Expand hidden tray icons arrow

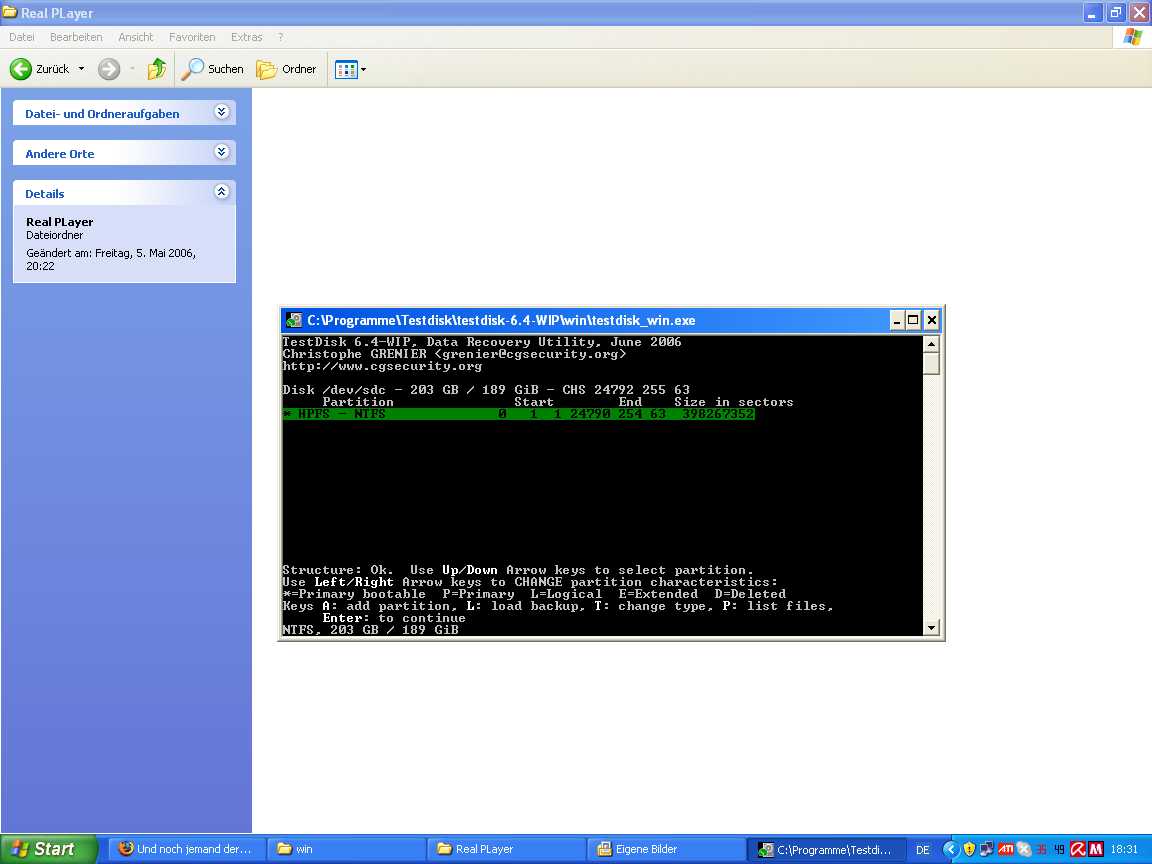point(950,849)
